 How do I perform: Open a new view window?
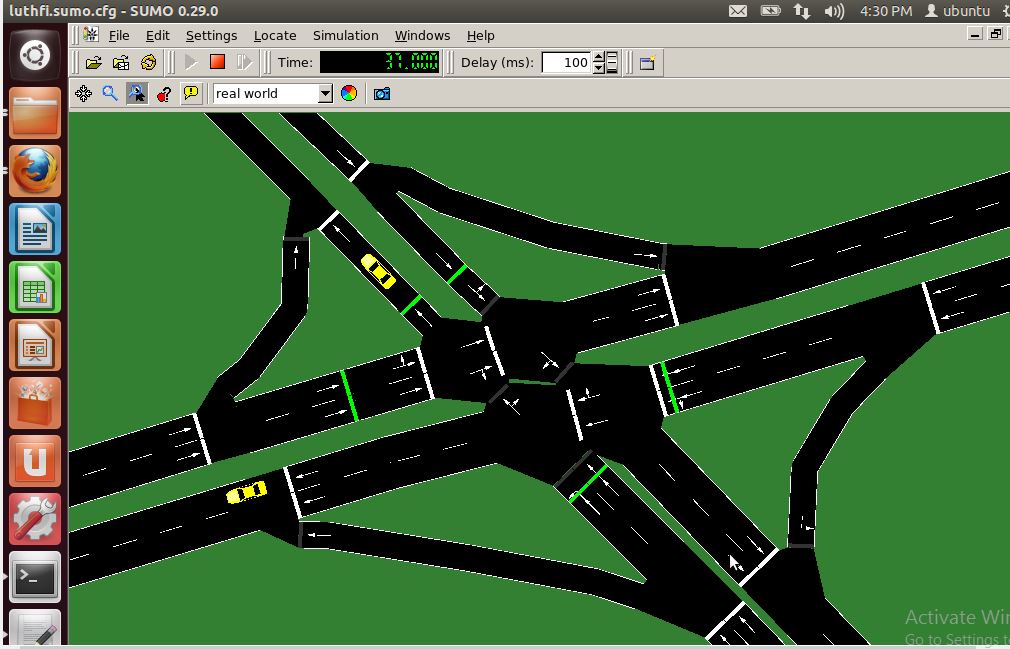pyautogui.click(x=646, y=62)
